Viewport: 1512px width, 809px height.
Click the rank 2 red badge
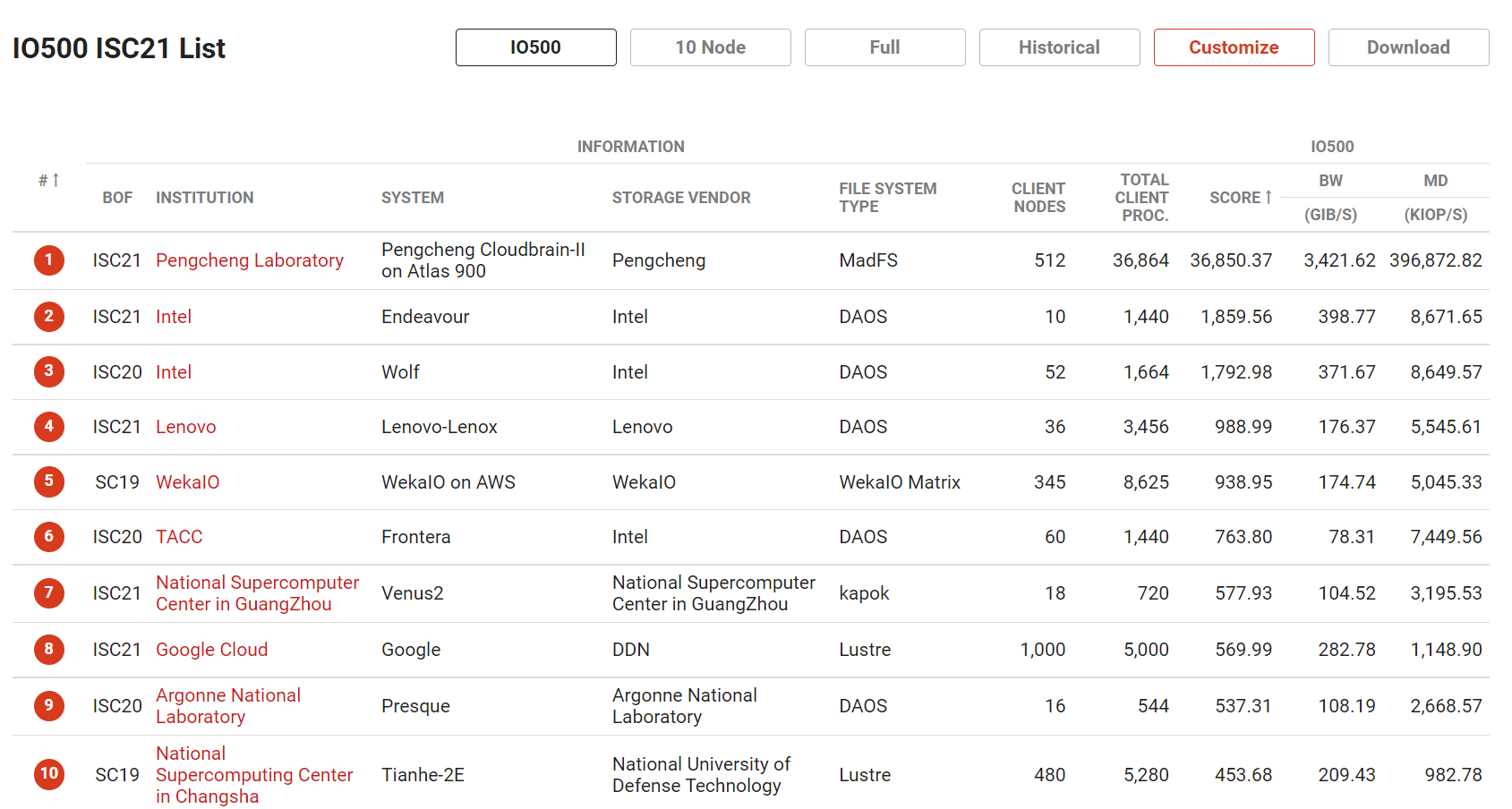point(49,316)
